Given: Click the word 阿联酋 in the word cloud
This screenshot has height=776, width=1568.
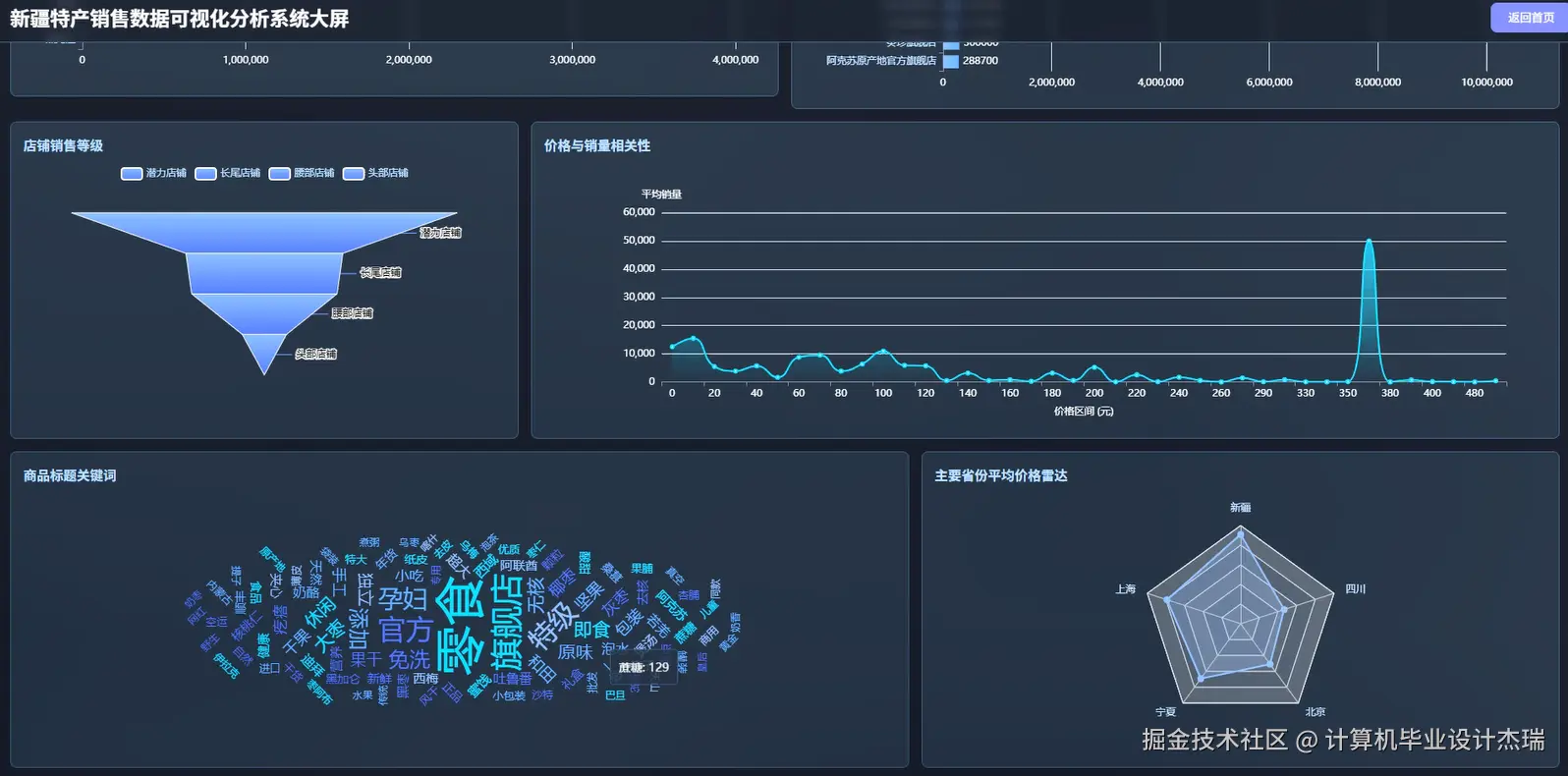Looking at the screenshot, I should click(x=519, y=566).
